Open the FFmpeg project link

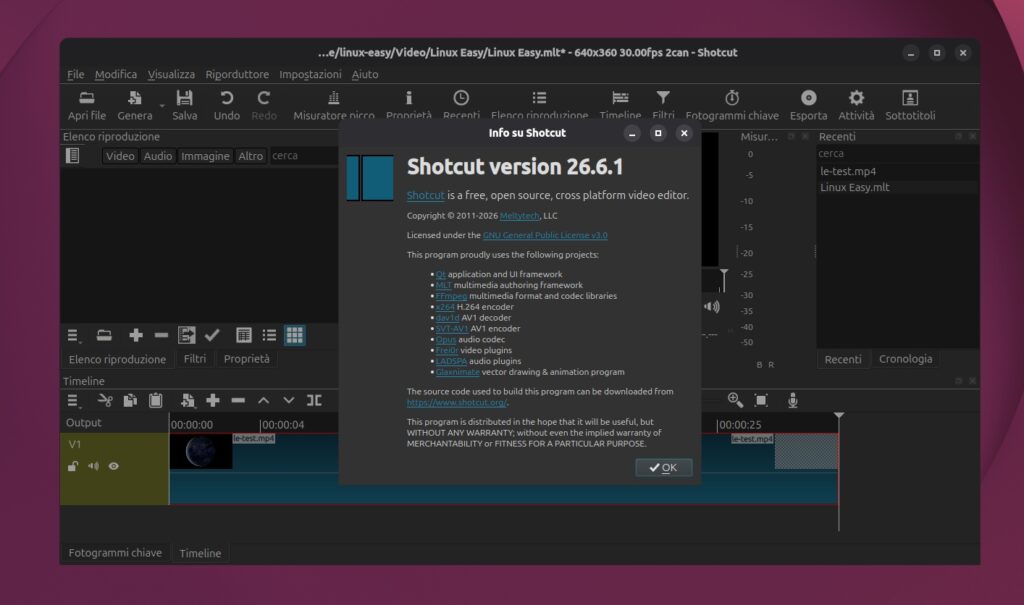(451, 296)
